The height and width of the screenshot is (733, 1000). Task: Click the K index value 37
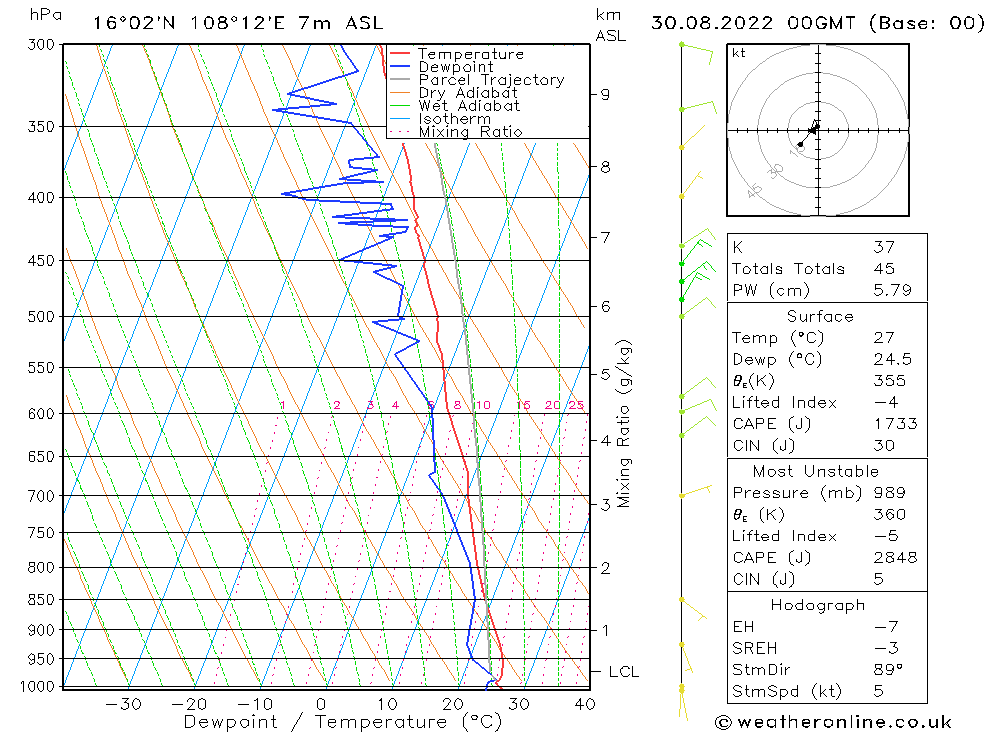(x=884, y=247)
